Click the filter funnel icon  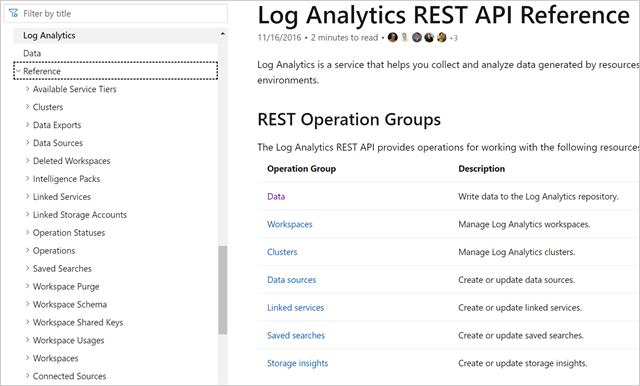point(13,13)
